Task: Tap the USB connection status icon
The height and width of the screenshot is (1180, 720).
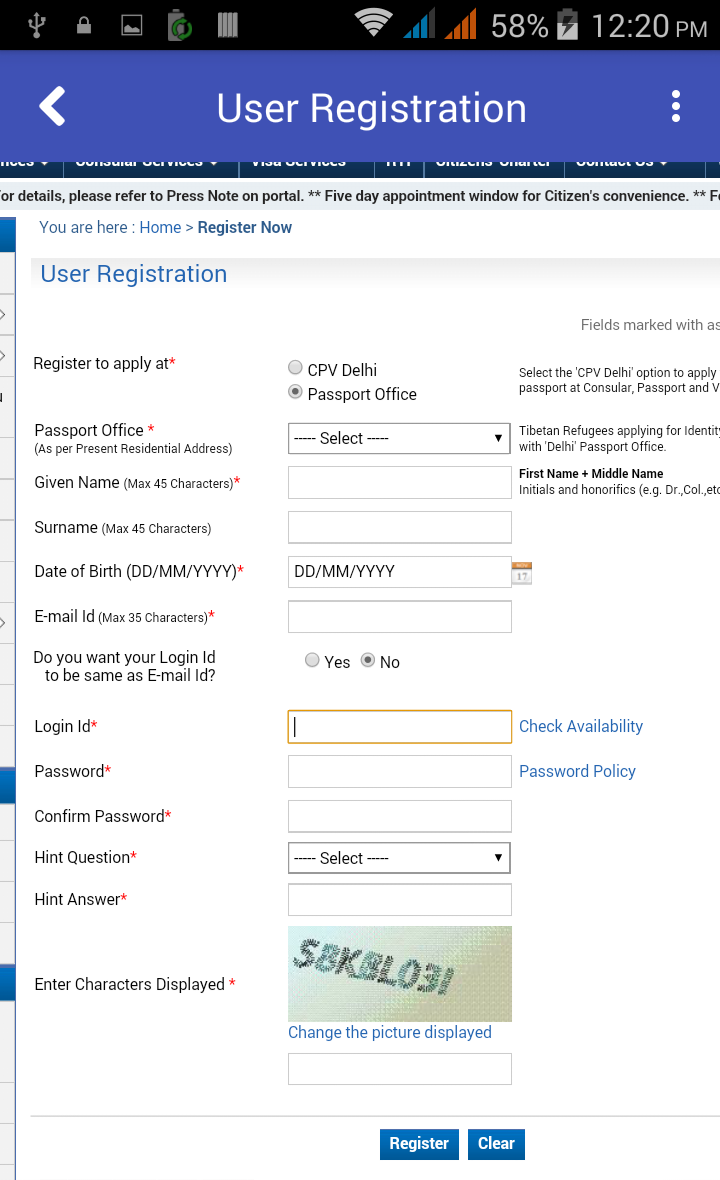Action: point(37,25)
